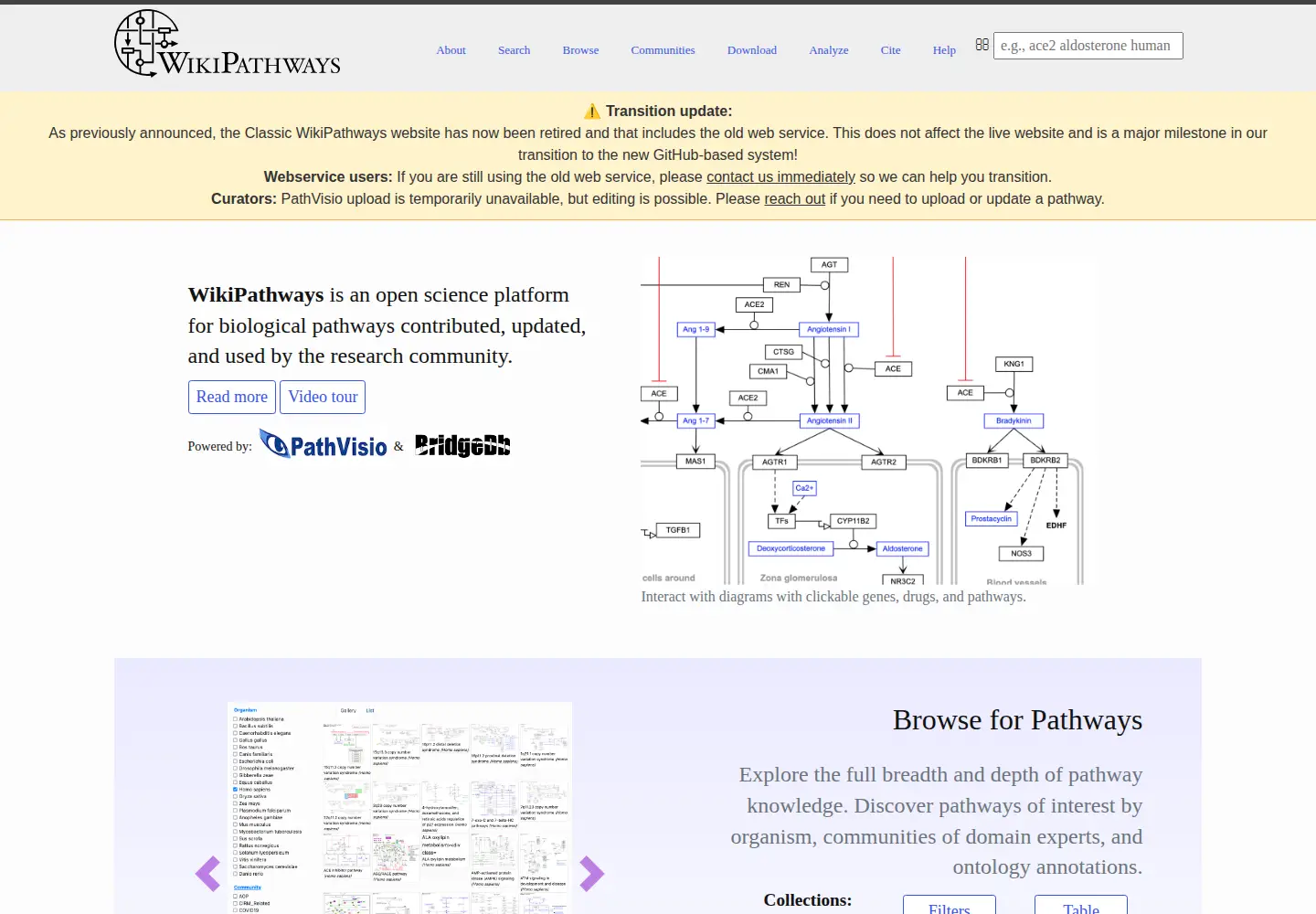Select Bradykinin node in diagram

coord(1014,421)
